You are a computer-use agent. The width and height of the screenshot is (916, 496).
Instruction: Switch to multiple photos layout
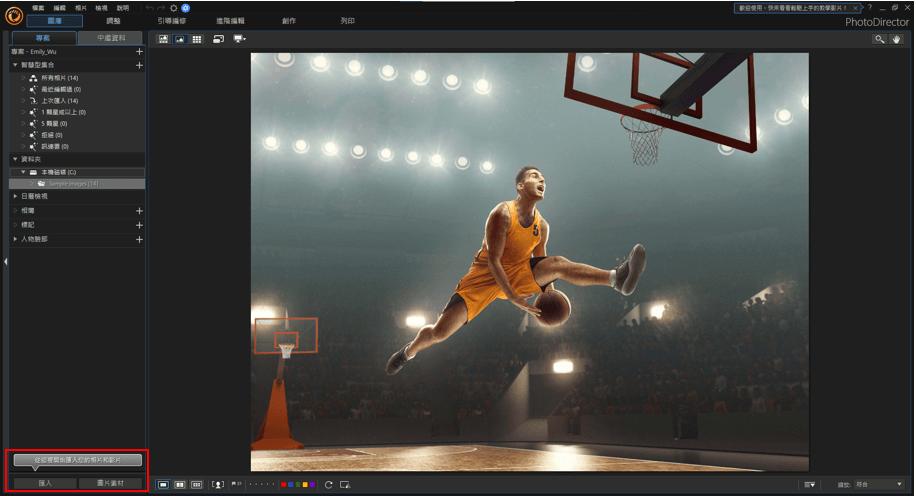coord(197,484)
